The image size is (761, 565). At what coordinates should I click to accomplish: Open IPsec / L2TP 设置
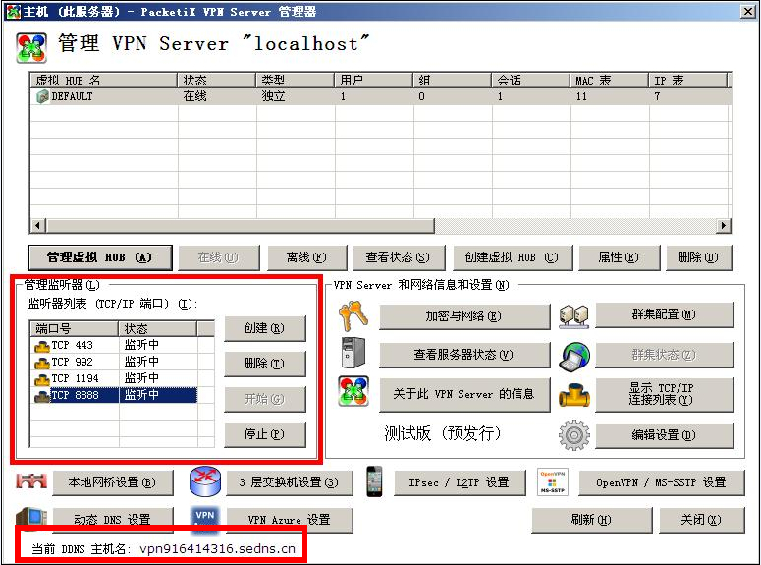(x=459, y=482)
